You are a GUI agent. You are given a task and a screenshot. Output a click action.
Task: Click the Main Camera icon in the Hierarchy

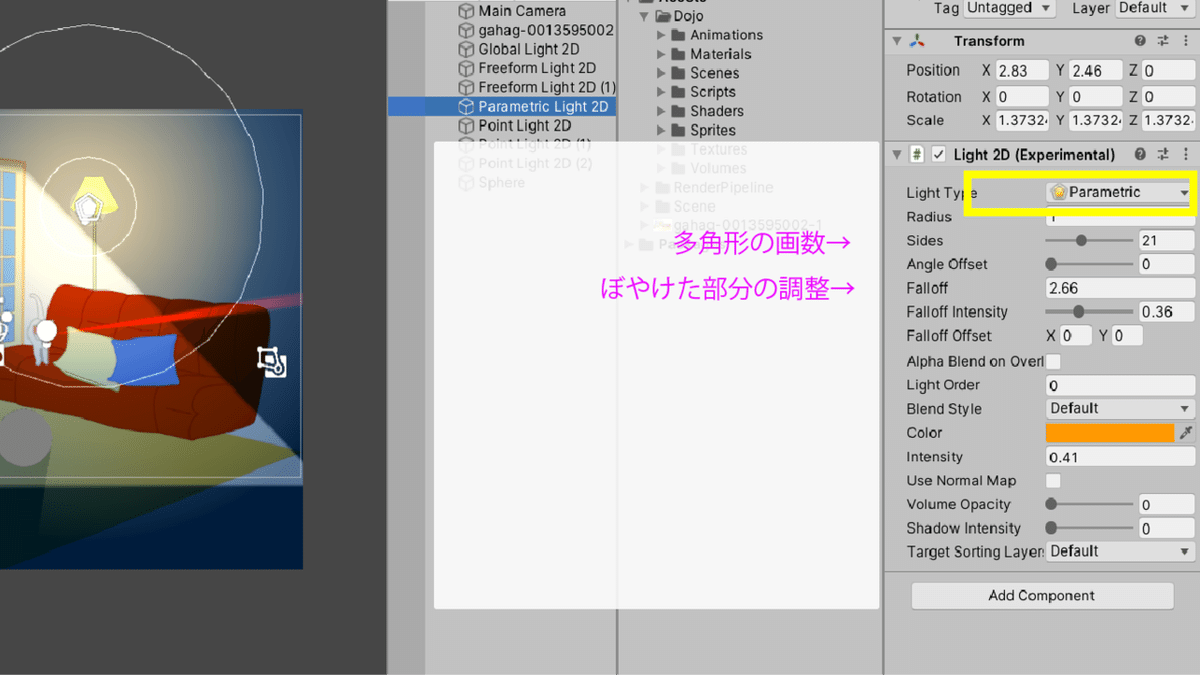coord(466,10)
